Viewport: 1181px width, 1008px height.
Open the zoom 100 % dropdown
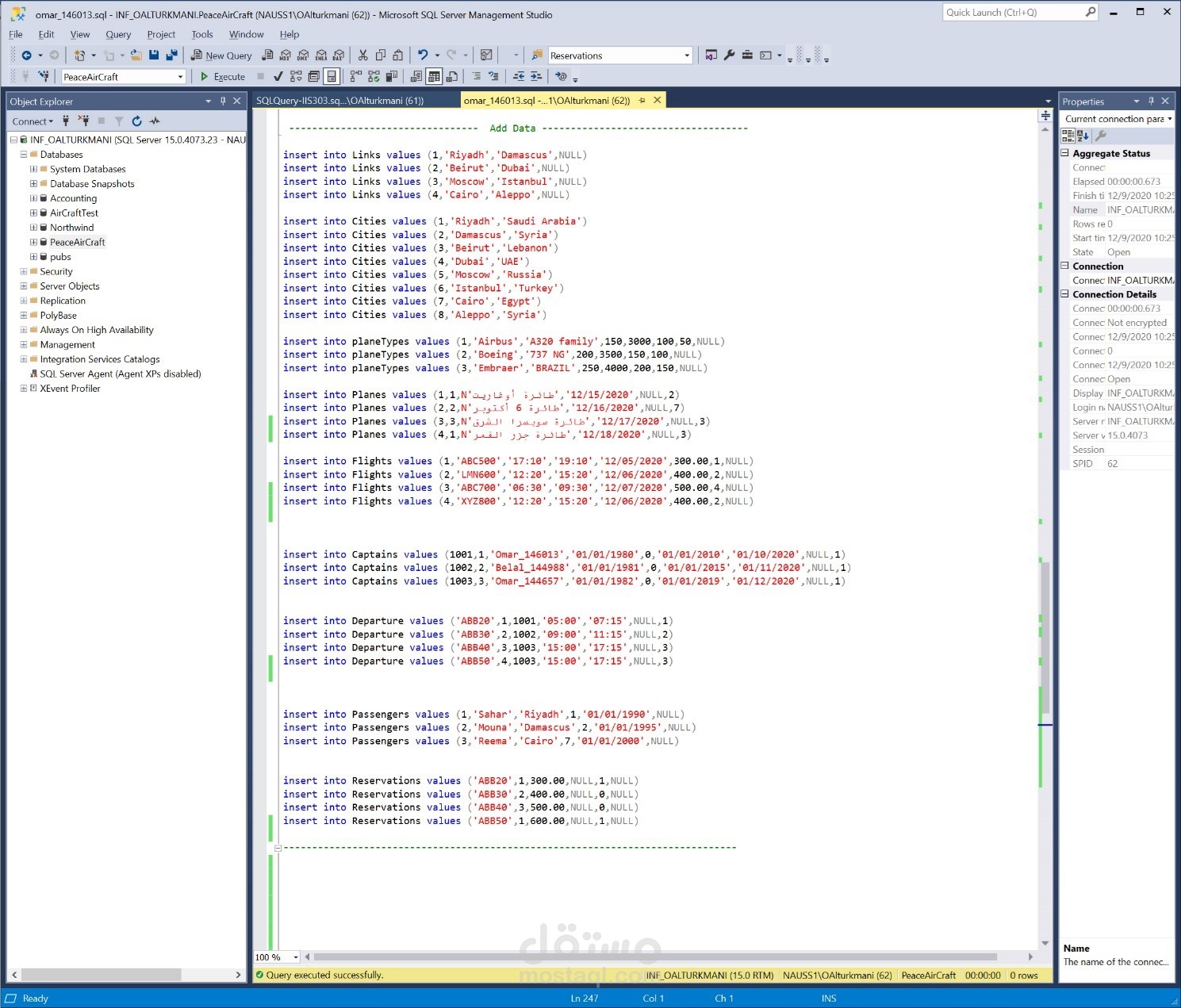(296, 957)
